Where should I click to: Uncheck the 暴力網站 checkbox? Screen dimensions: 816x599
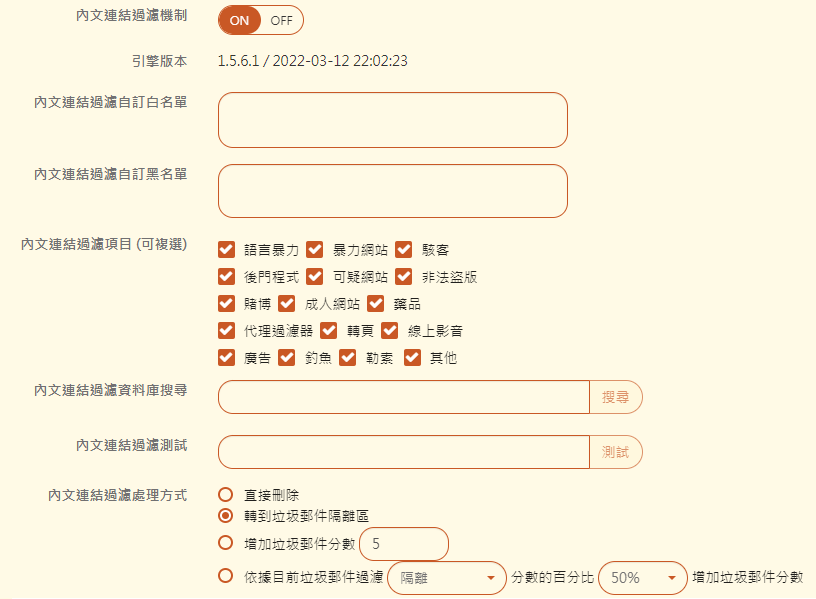[315, 249]
